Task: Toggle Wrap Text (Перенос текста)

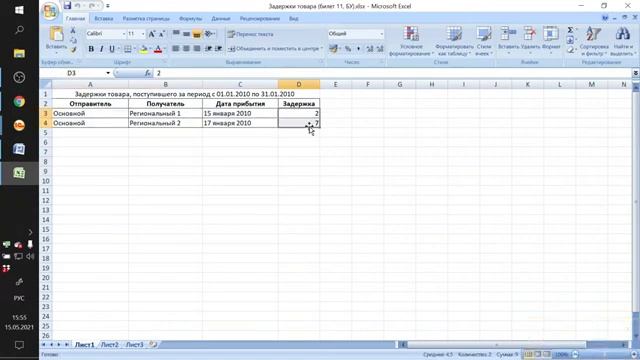Action: [x=250, y=34]
